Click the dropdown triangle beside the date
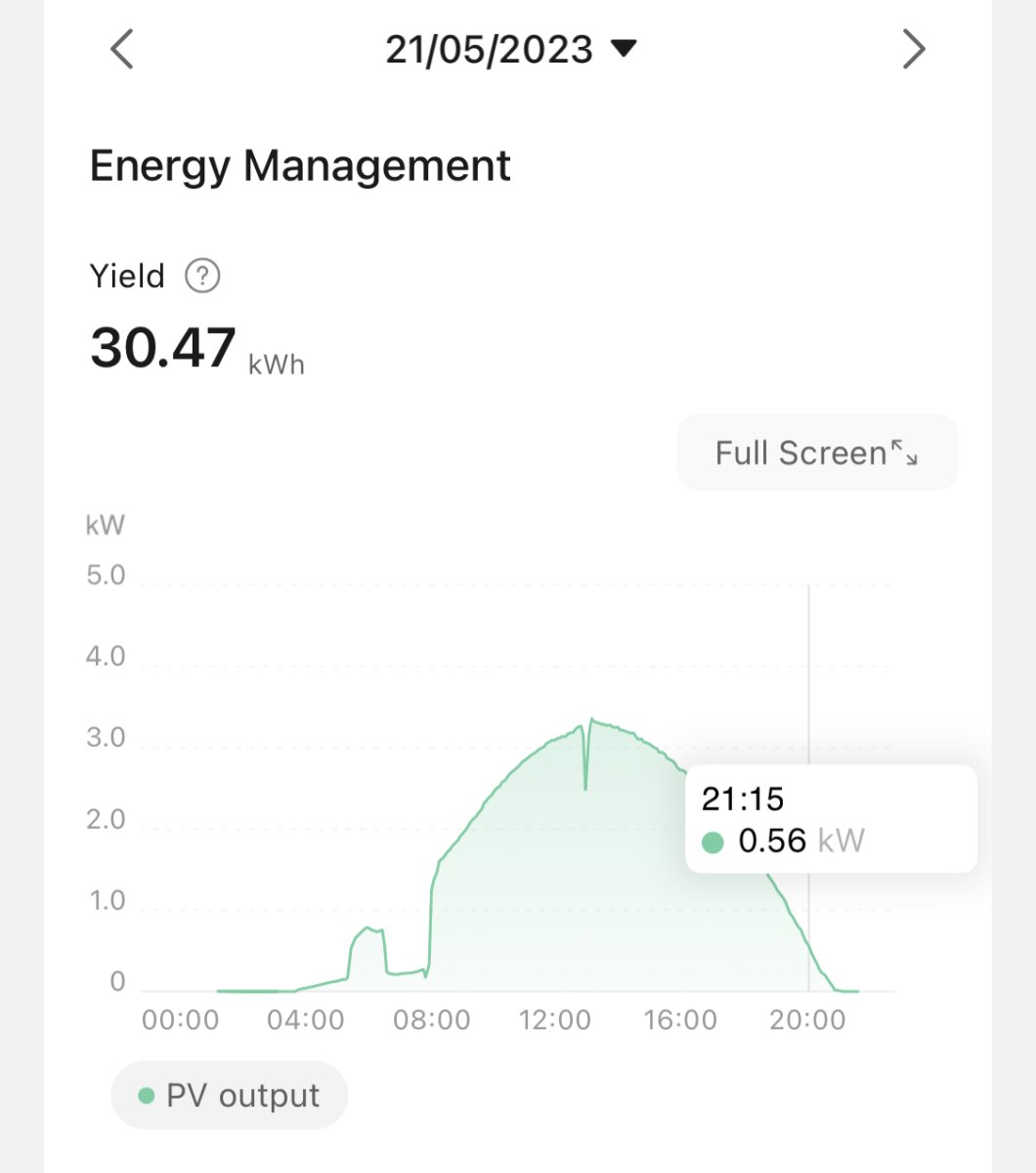The height and width of the screenshot is (1173, 1036). [x=624, y=48]
